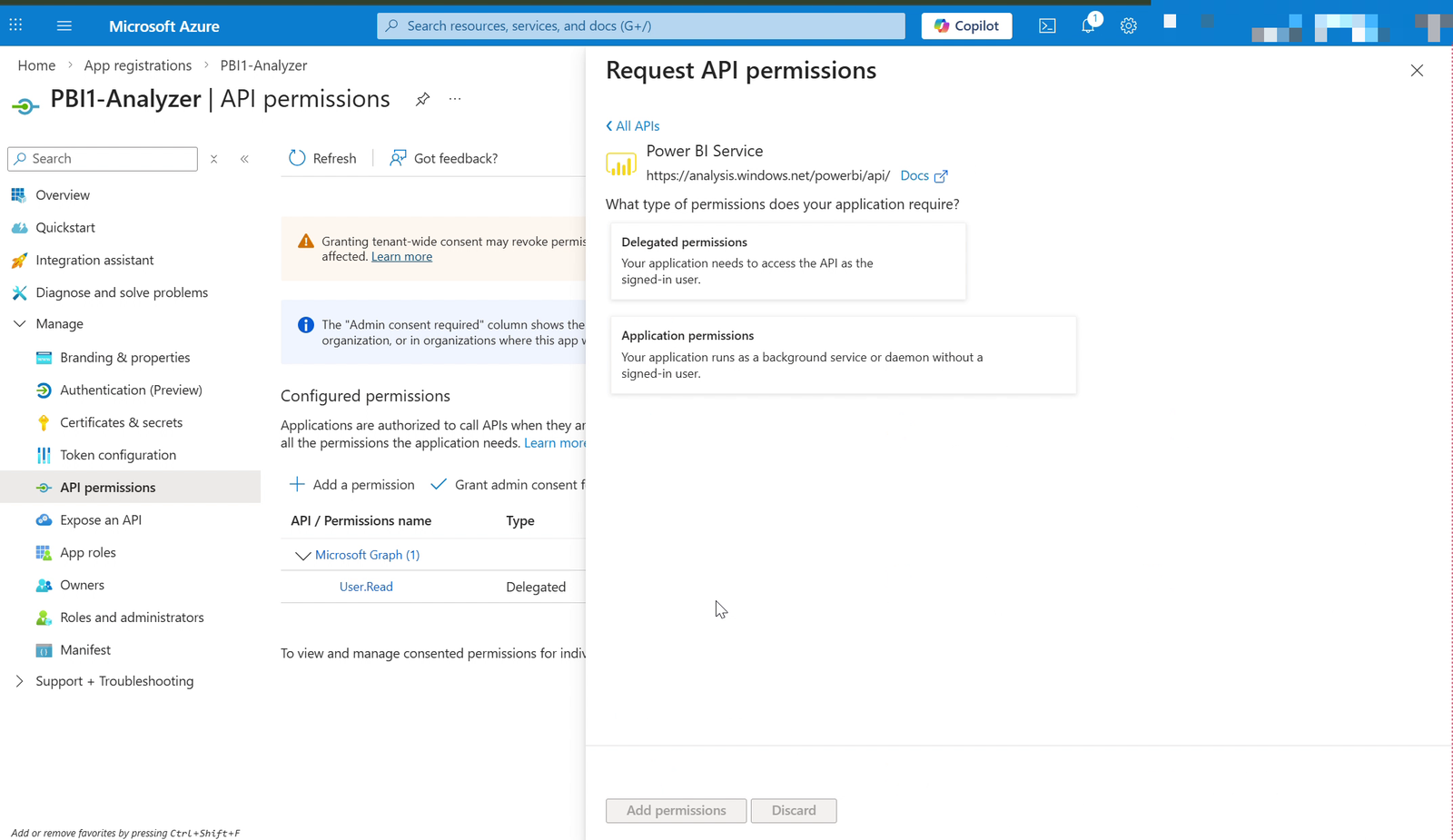
Task: Choose Delegated permissions card
Action: 788,261
